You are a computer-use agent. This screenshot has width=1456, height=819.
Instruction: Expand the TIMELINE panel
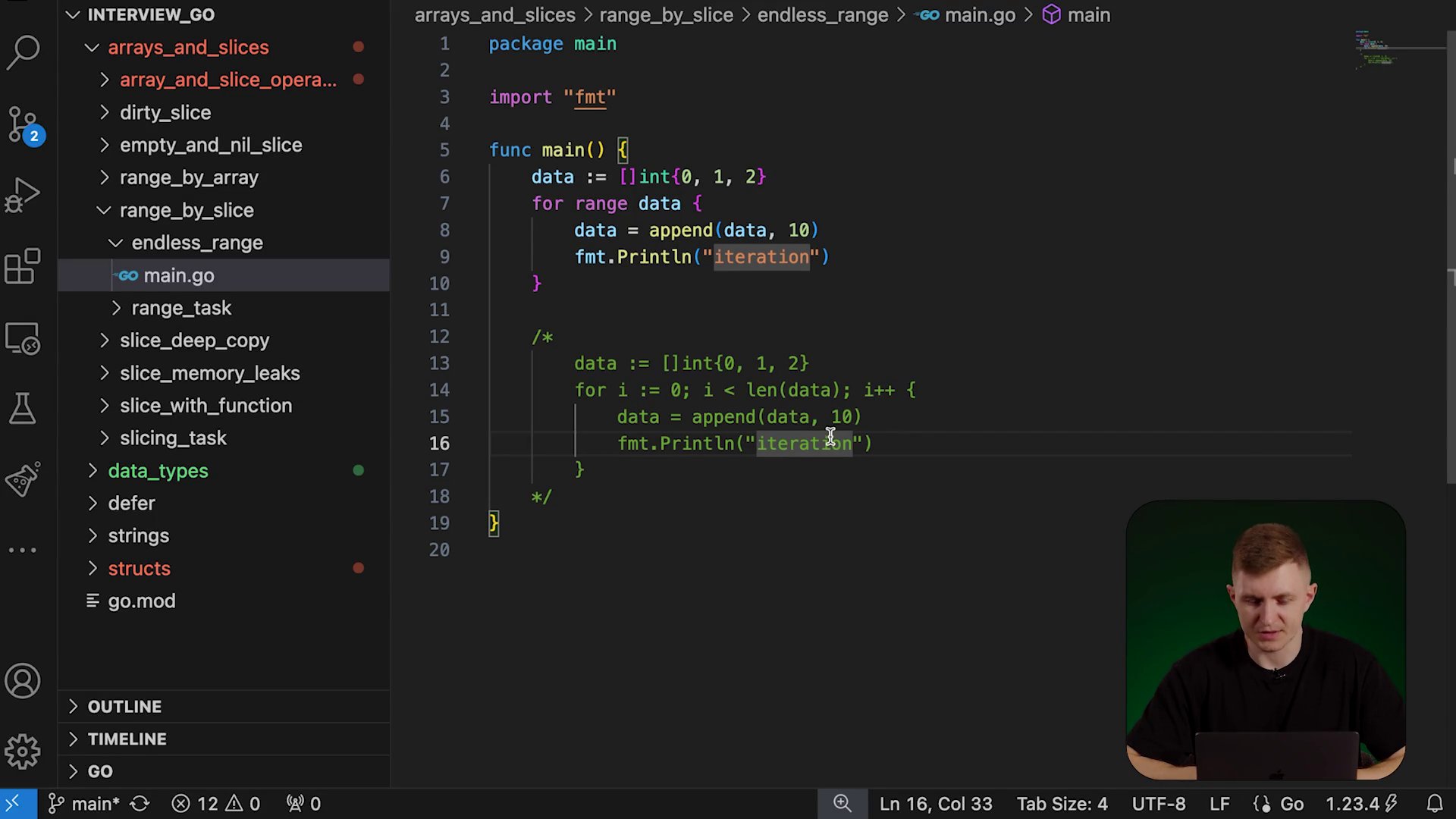[x=224, y=739]
